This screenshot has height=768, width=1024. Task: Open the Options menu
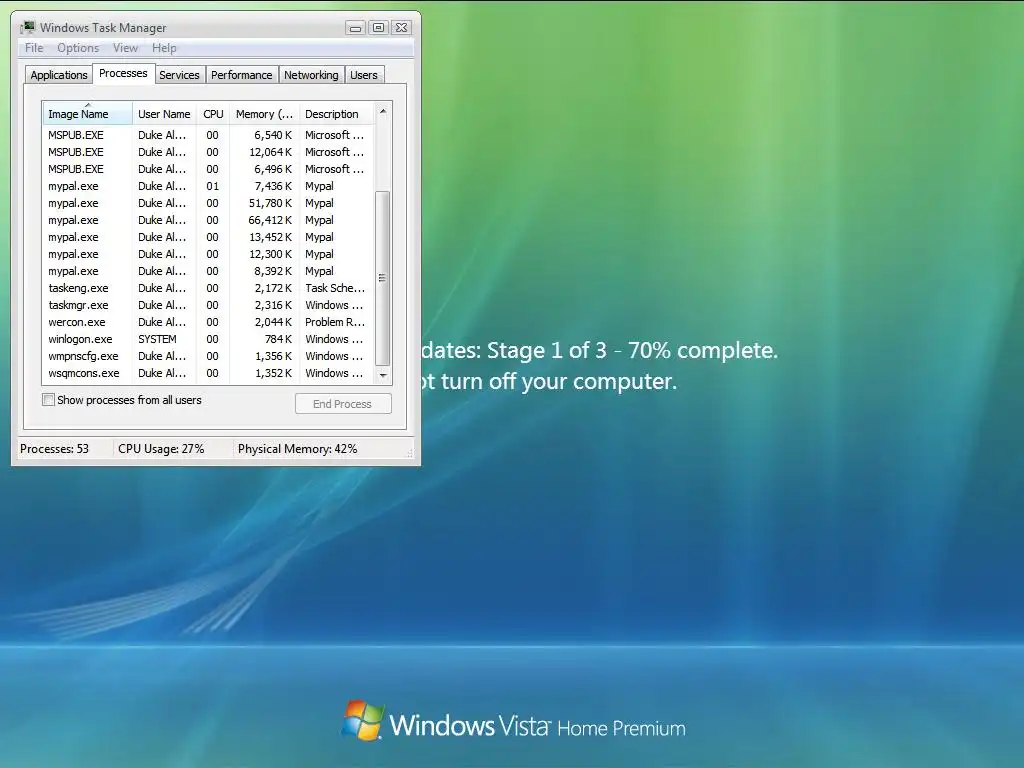[78, 48]
